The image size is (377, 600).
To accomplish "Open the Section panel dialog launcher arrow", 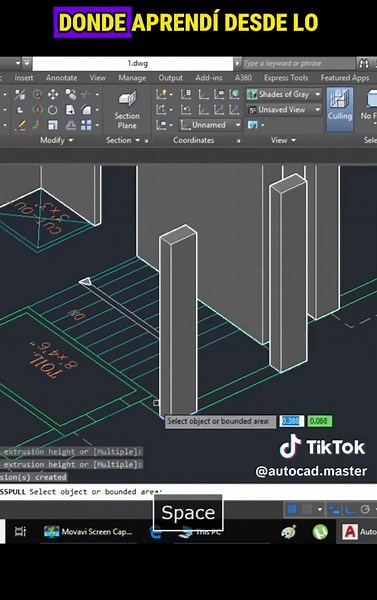I will 146,141.
